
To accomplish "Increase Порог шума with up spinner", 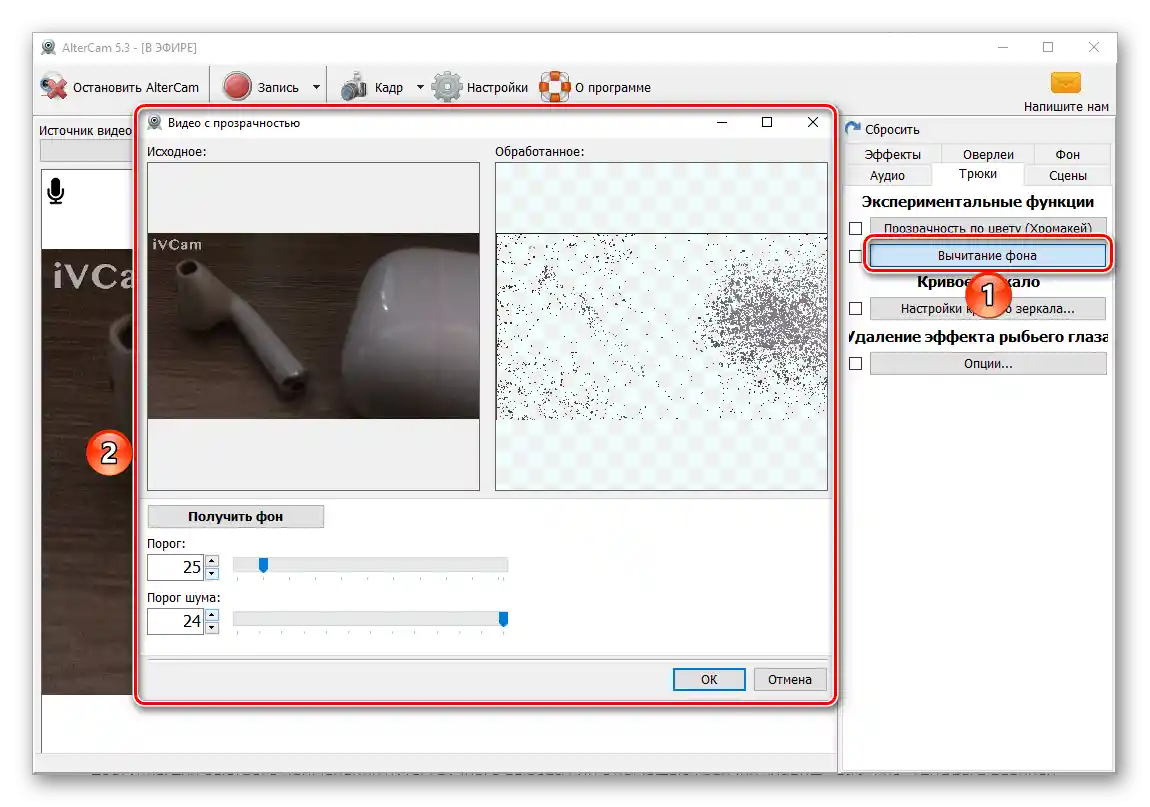I will tap(212, 616).
